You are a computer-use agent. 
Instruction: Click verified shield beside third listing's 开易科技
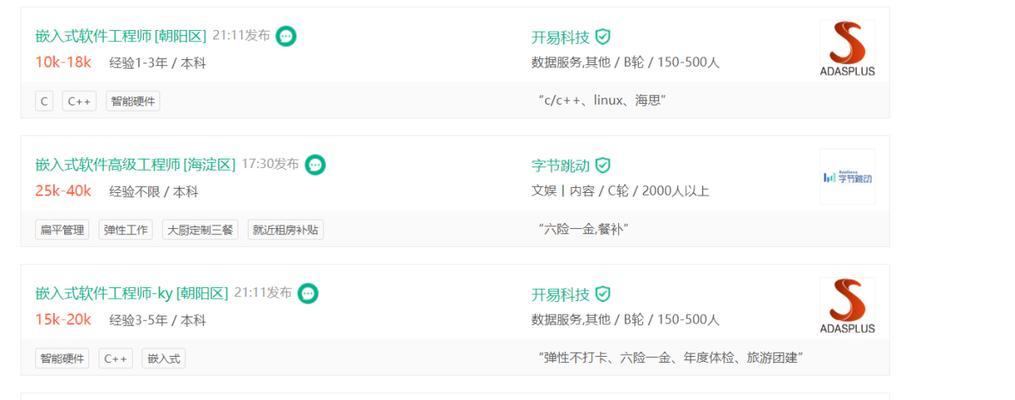tap(603, 294)
